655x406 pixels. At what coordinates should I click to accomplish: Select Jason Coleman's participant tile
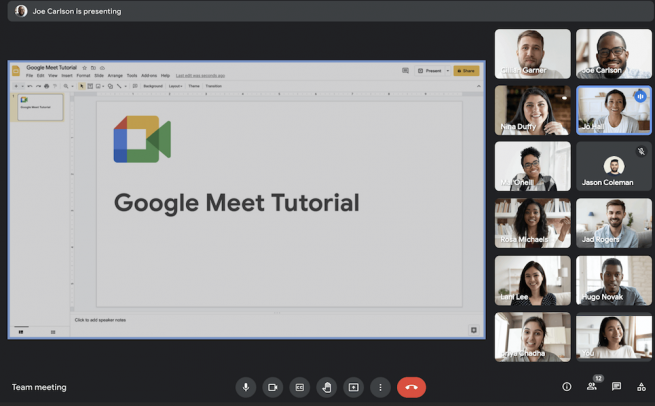(613, 166)
